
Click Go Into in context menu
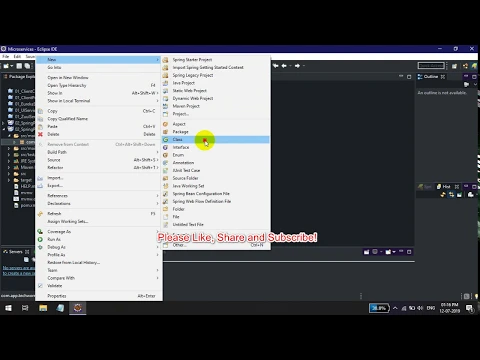[99, 67]
